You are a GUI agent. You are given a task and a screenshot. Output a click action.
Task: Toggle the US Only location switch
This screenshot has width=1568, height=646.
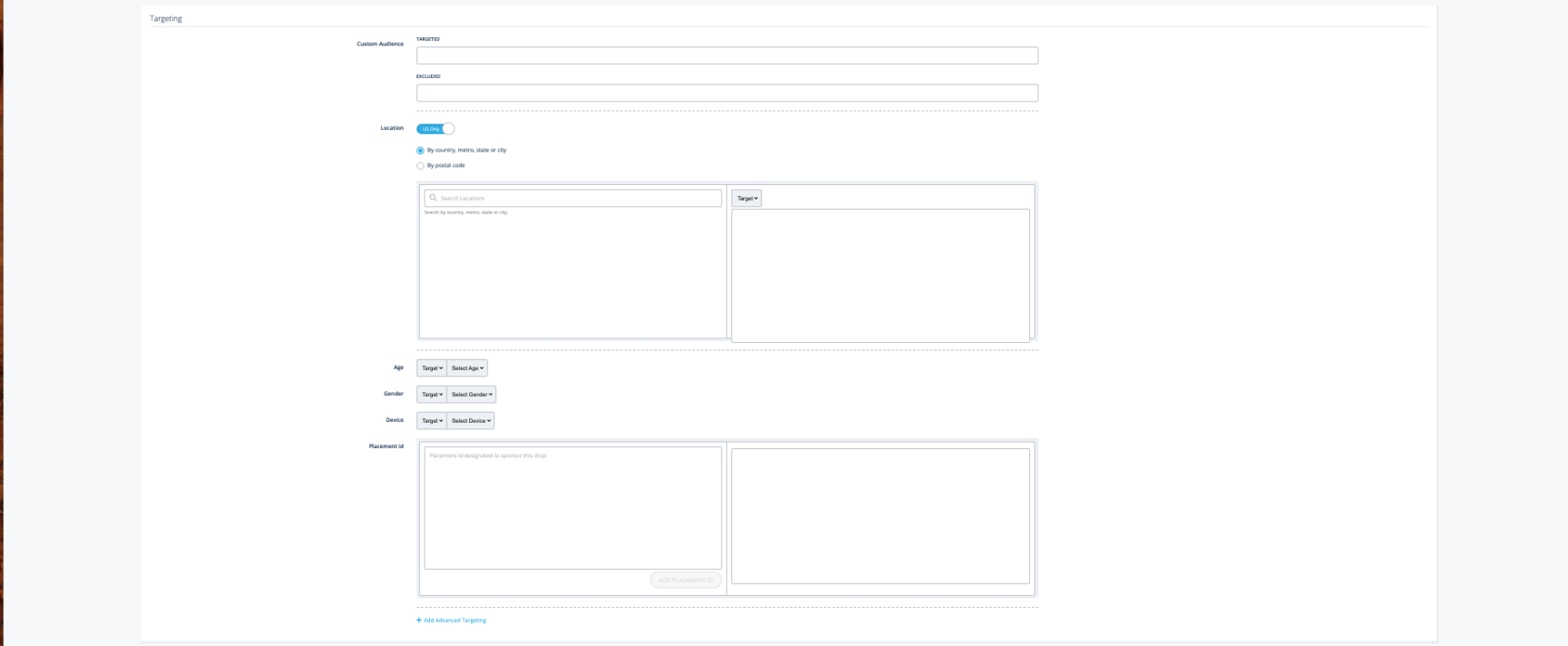436,129
